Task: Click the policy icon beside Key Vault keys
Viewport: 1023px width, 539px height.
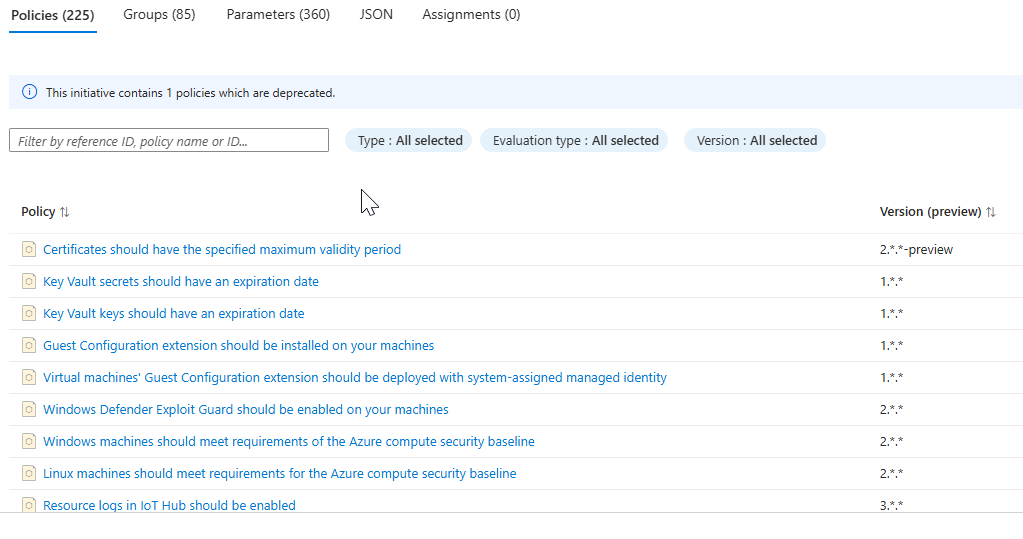Action: pos(29,313)
